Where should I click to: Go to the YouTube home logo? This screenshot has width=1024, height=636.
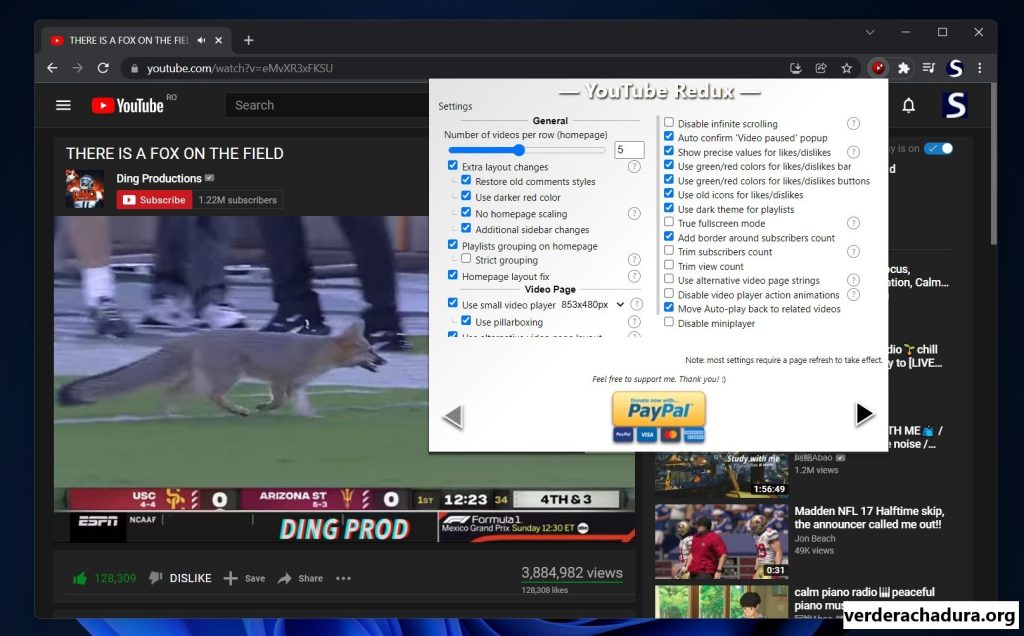[127, 105]
